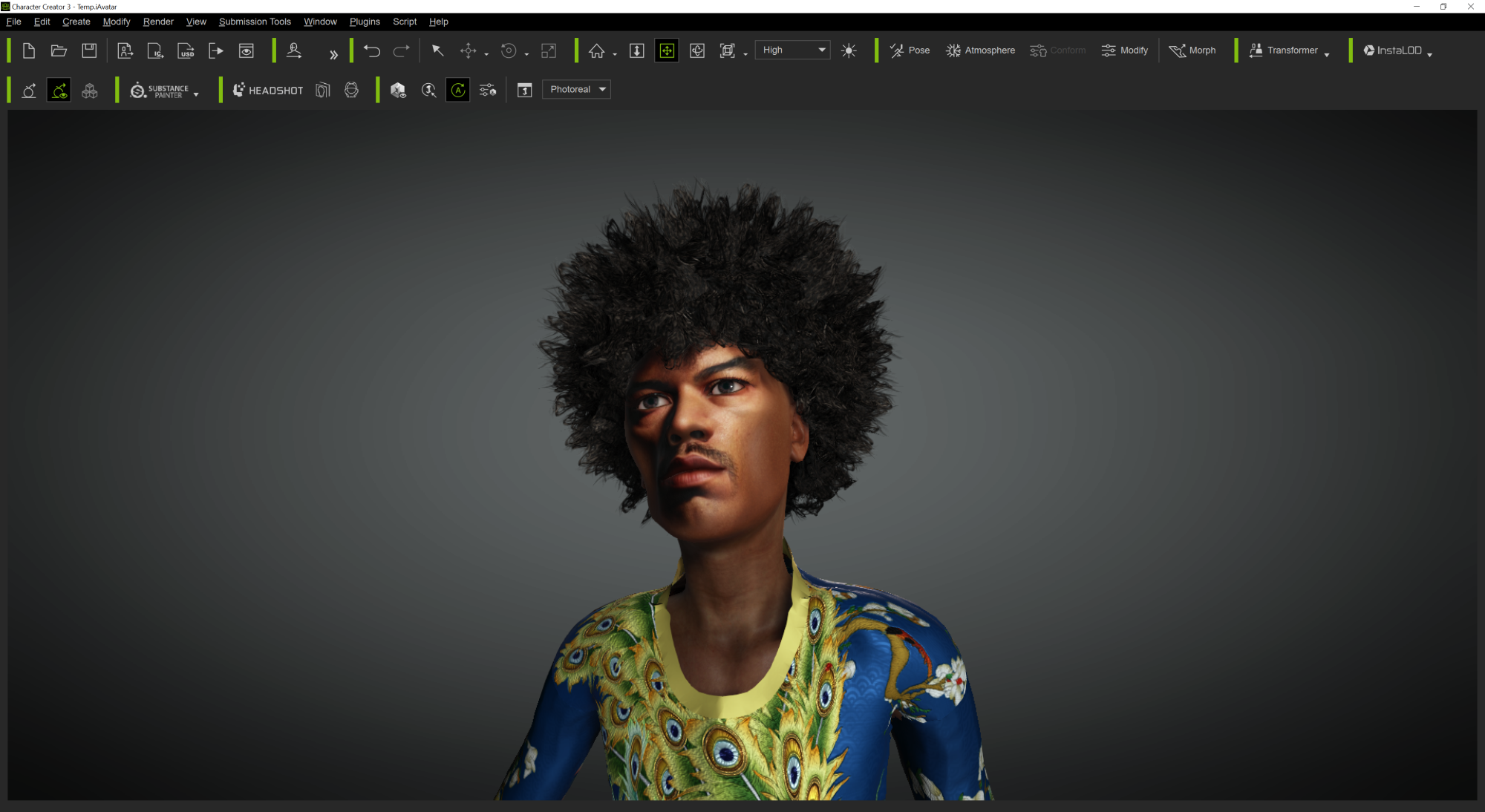
Task: Click the USD export icon
Action: [x=186, y=50]
